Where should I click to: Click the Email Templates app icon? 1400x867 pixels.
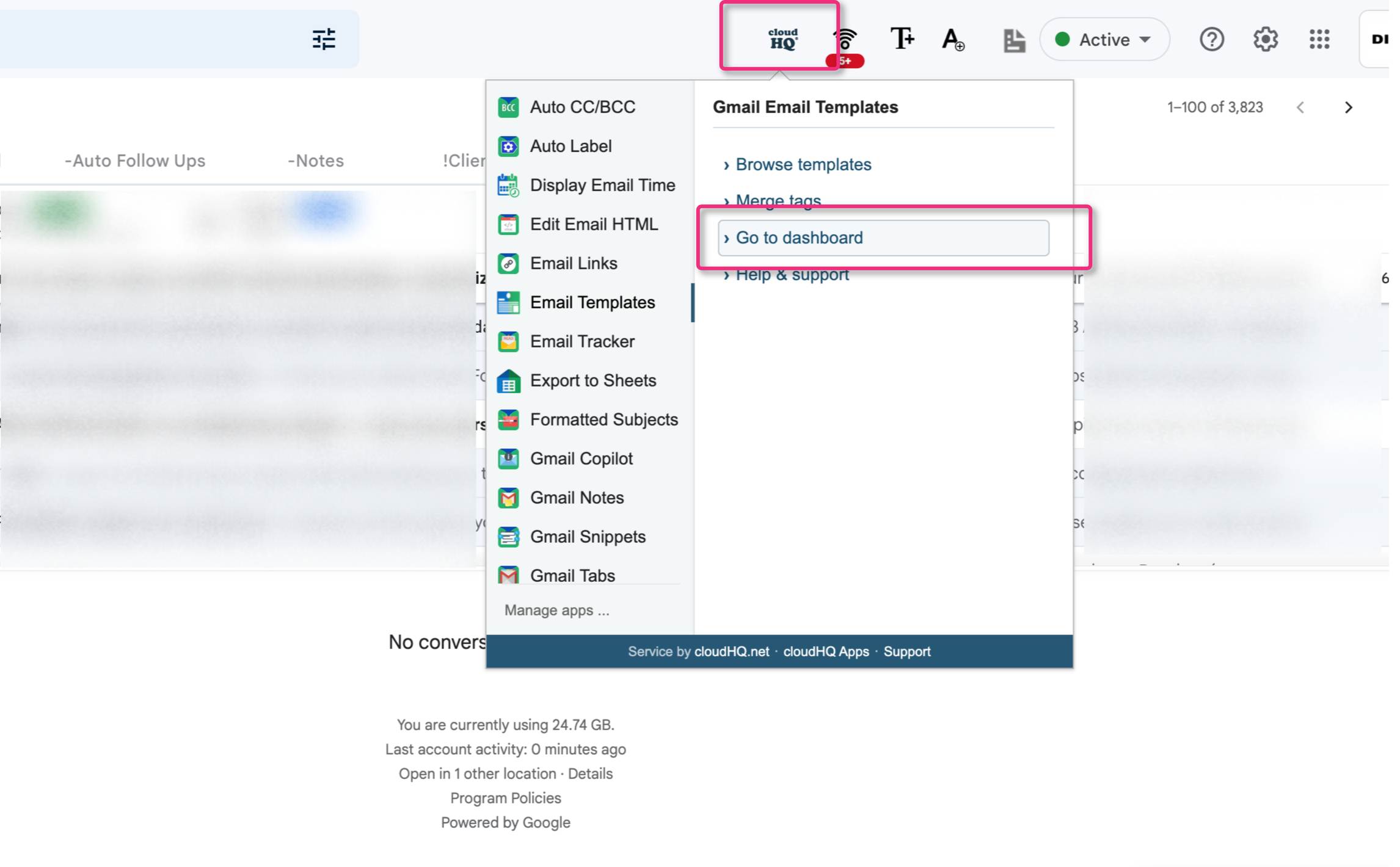(508, 302)
